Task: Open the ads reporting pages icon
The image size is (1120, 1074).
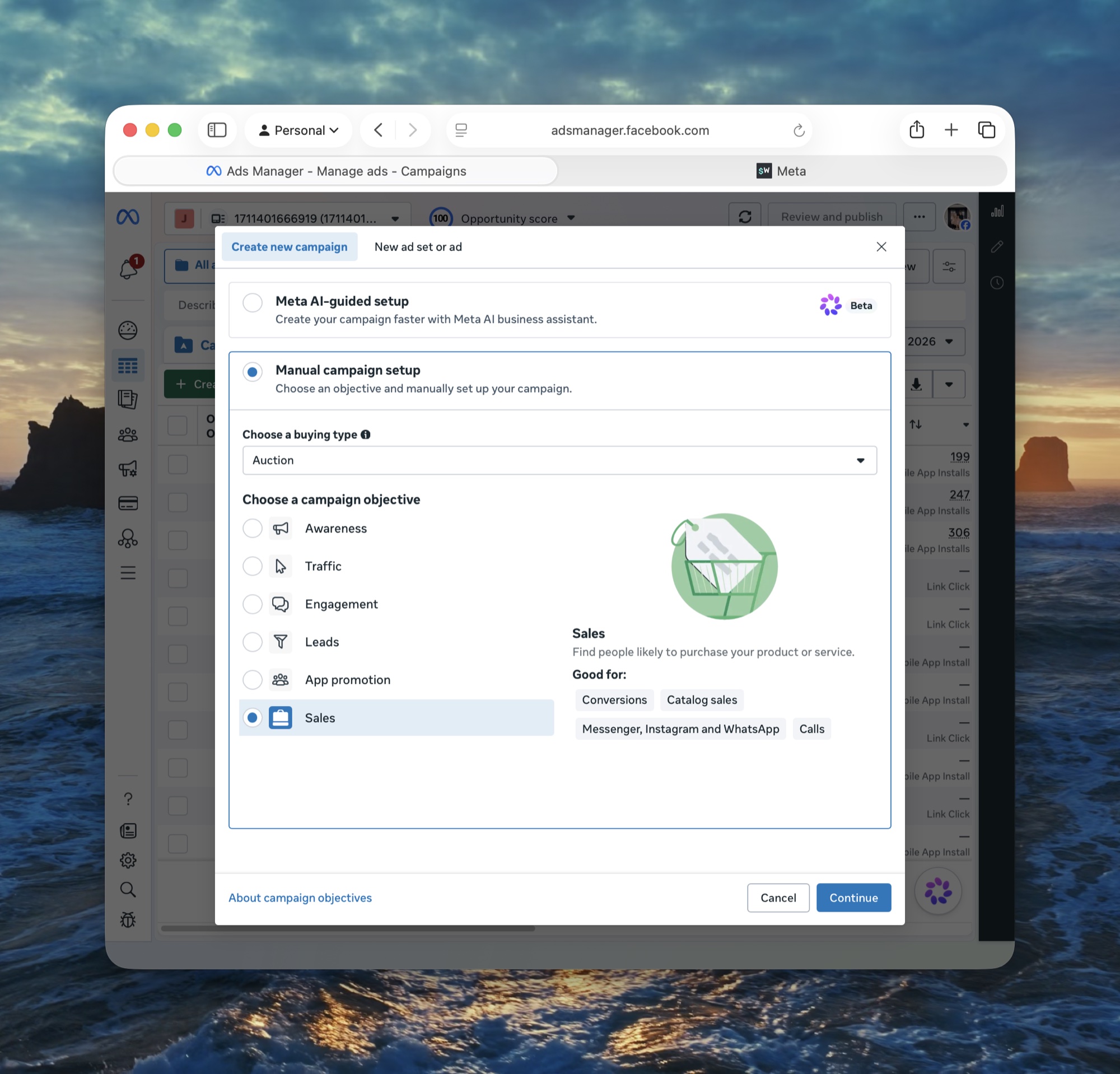Action: [128, 399]
